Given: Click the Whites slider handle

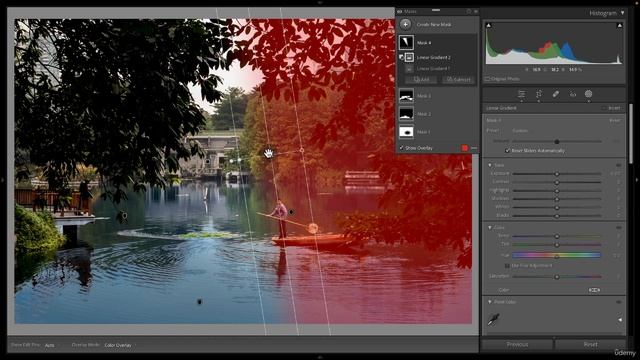Looking at the screenshot, I should (557, 207).
